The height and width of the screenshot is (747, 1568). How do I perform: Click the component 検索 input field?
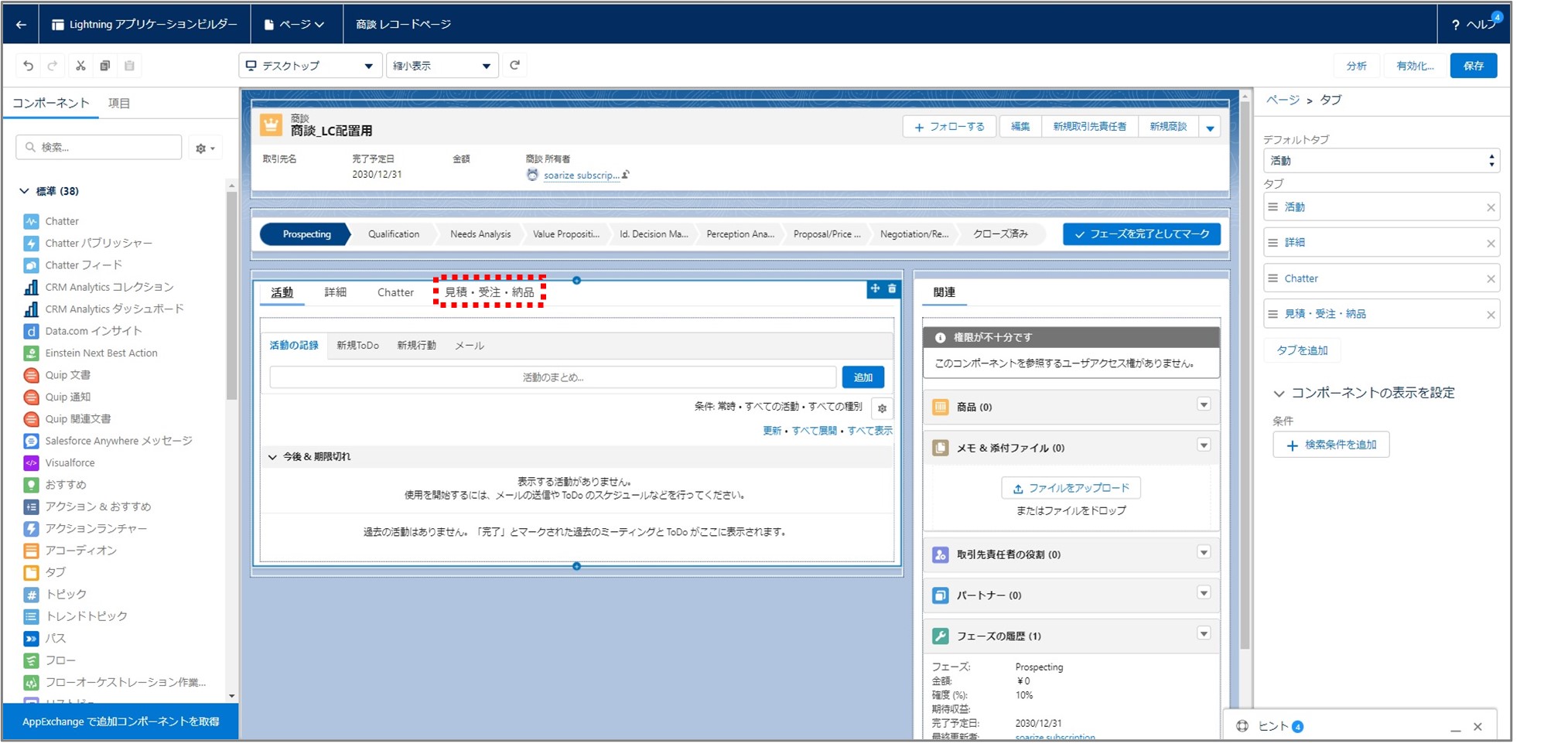[99, 148]
